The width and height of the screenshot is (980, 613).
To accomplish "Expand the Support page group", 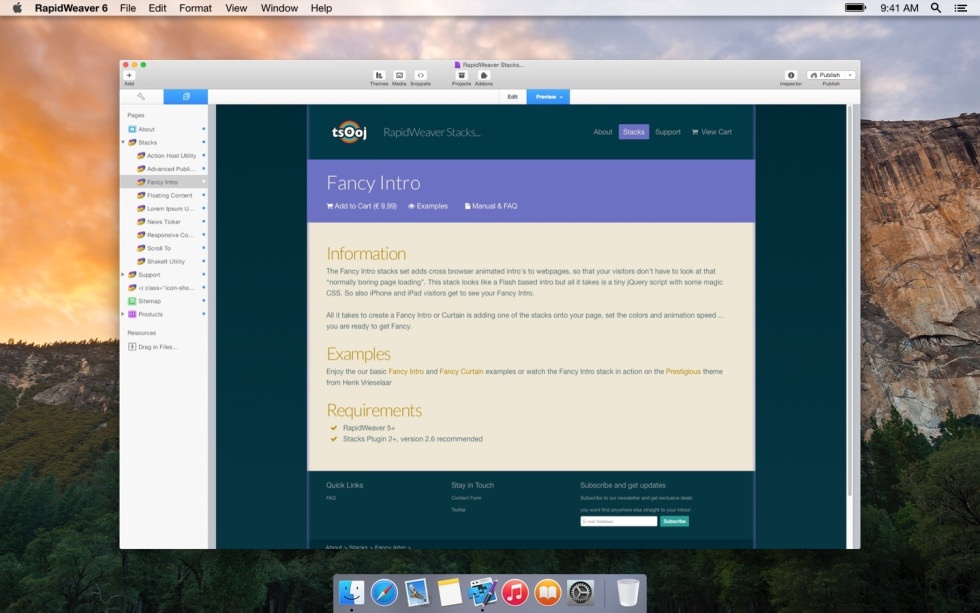I will 123,274.
